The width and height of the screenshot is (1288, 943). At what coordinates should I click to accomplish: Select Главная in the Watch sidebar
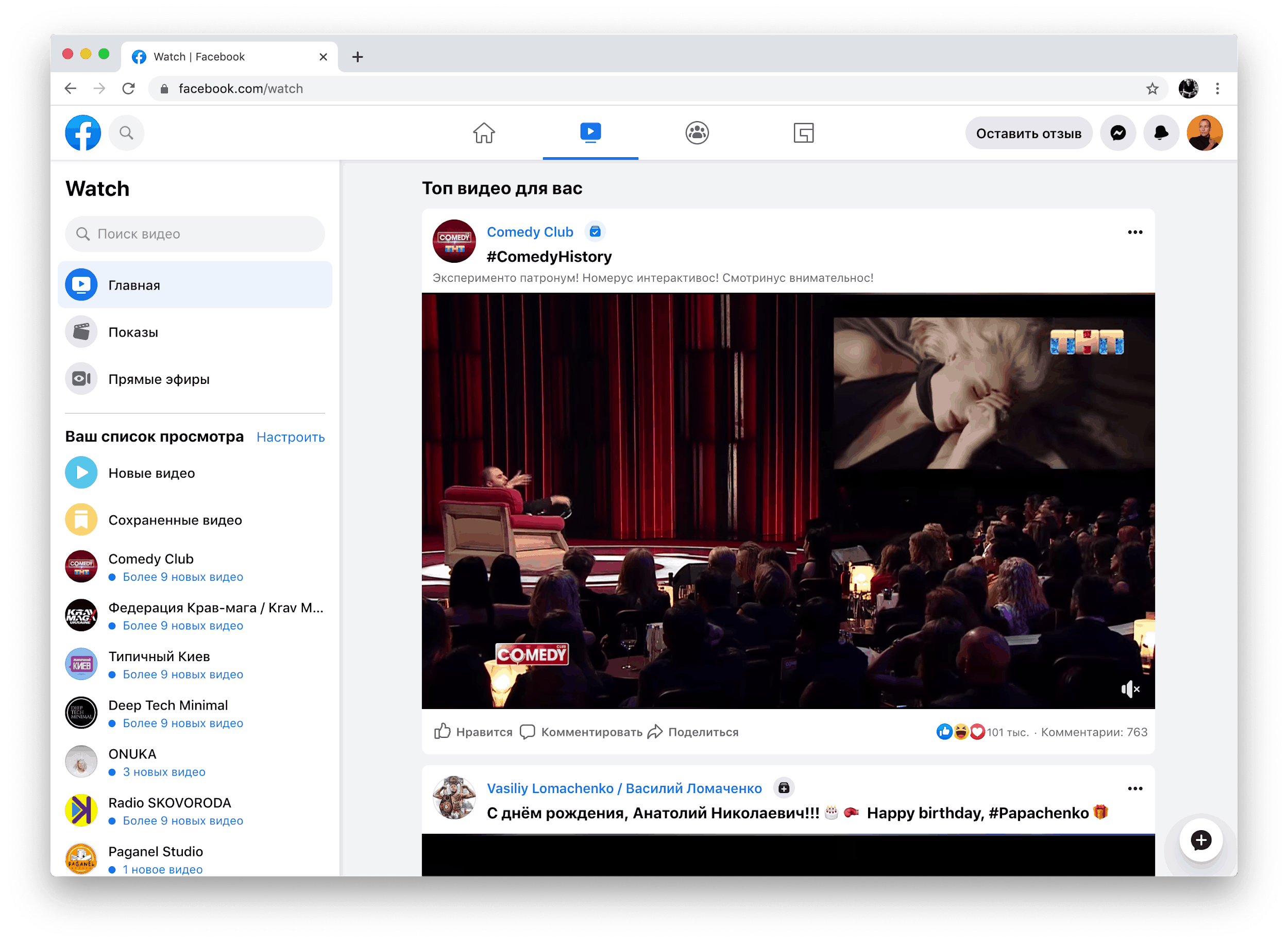click(195, 285)
